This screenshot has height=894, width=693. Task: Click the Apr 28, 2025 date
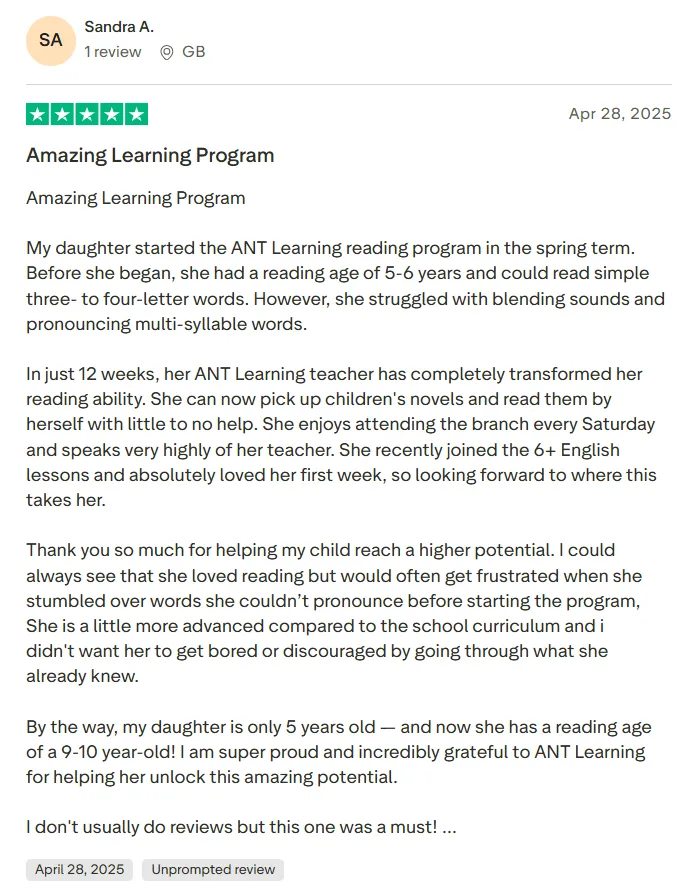coord(619,113)
